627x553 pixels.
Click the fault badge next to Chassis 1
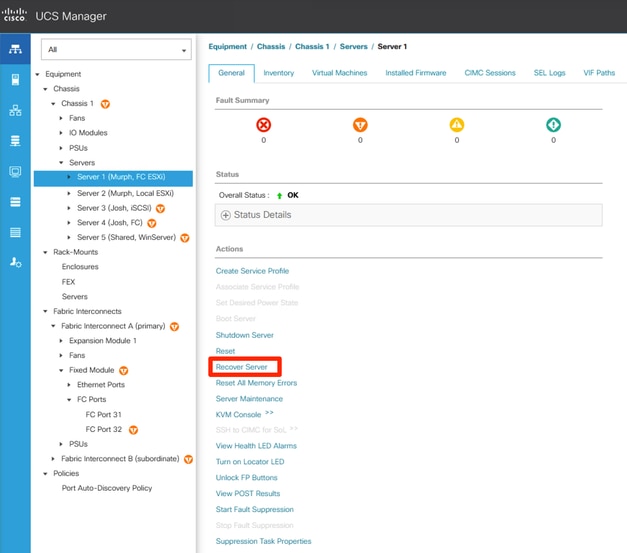[x=105, y=104]
